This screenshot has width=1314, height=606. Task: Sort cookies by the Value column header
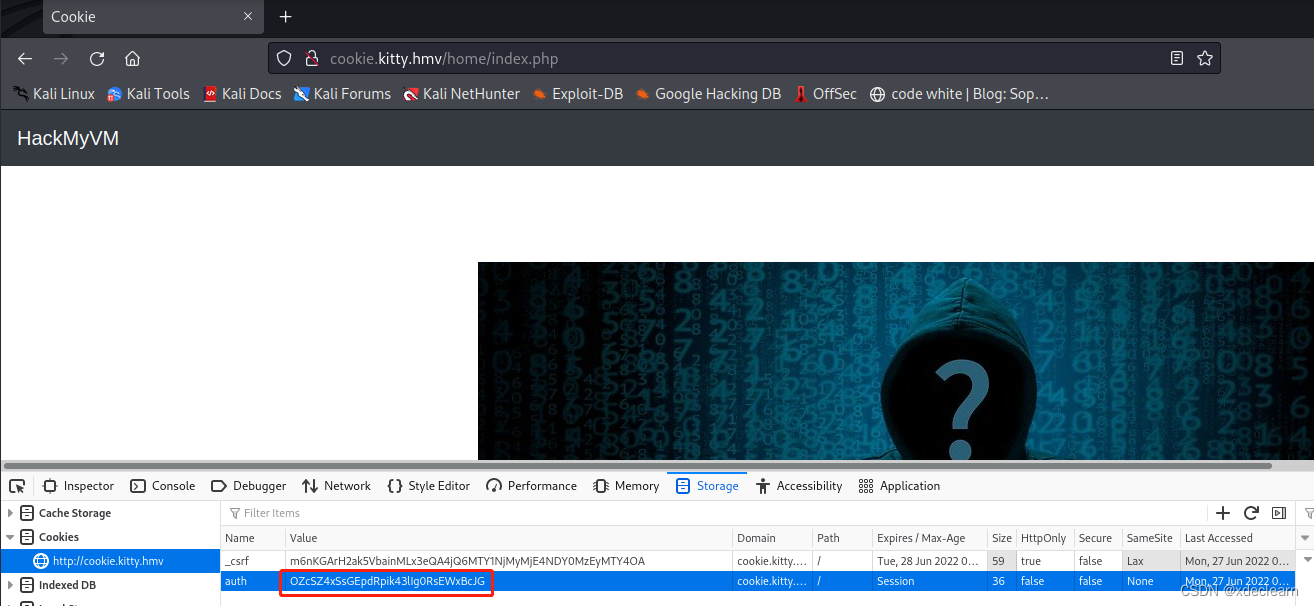(508, 538)
